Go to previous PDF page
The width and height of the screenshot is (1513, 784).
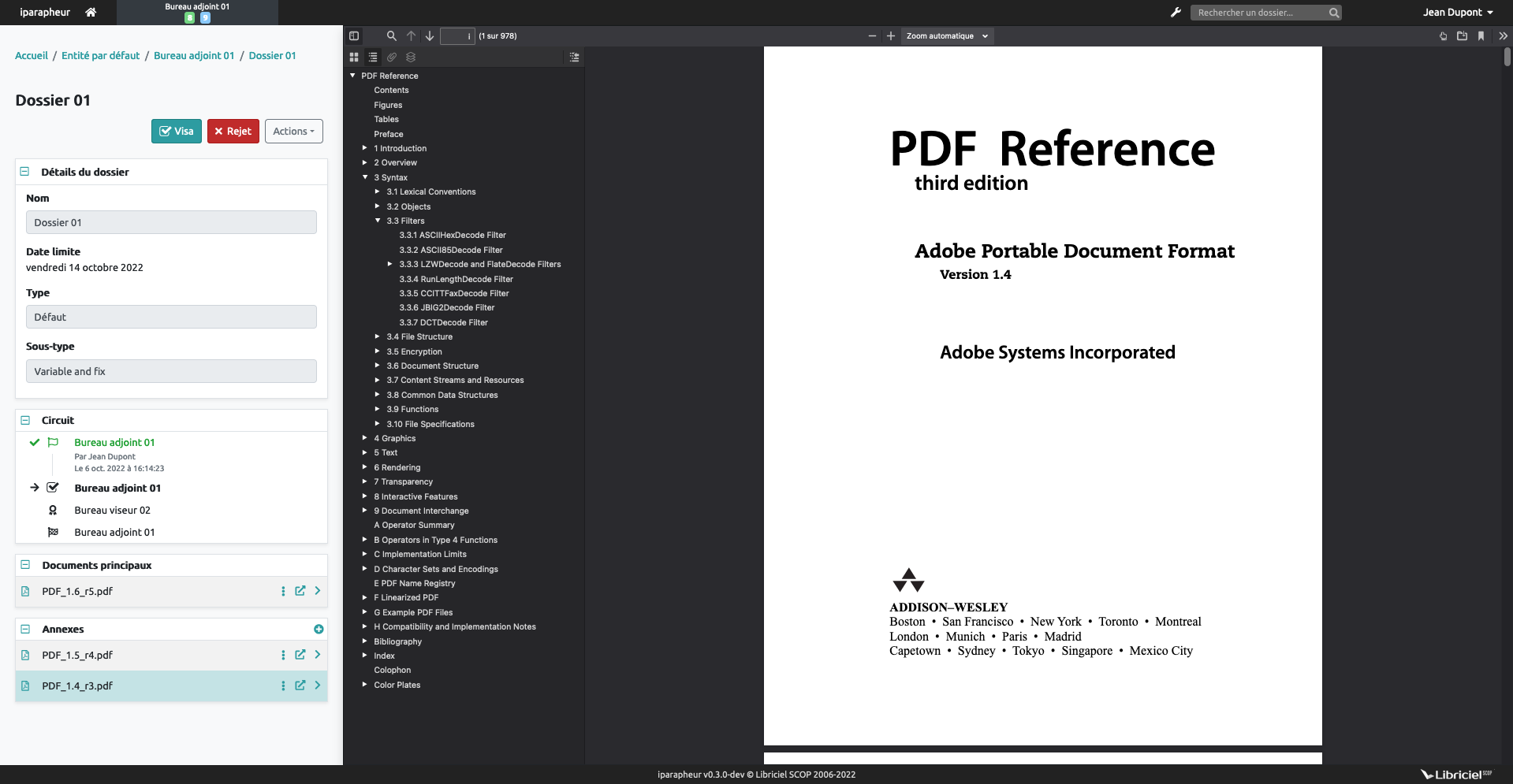pos(411,35)
